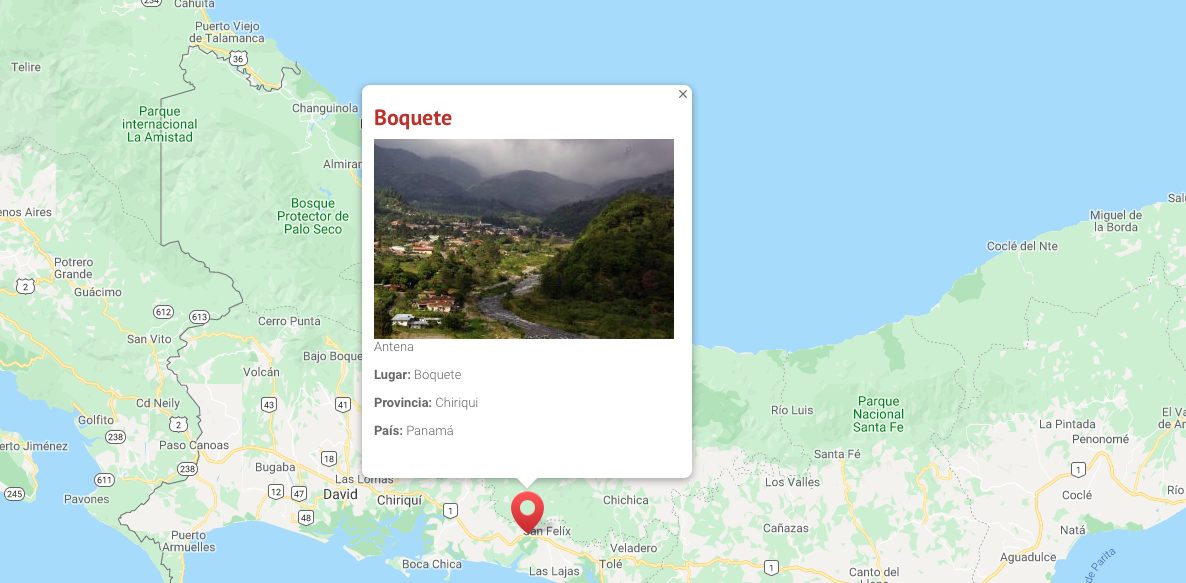
Task: Click the Cerro Punta label
Action: coord(289,321)
